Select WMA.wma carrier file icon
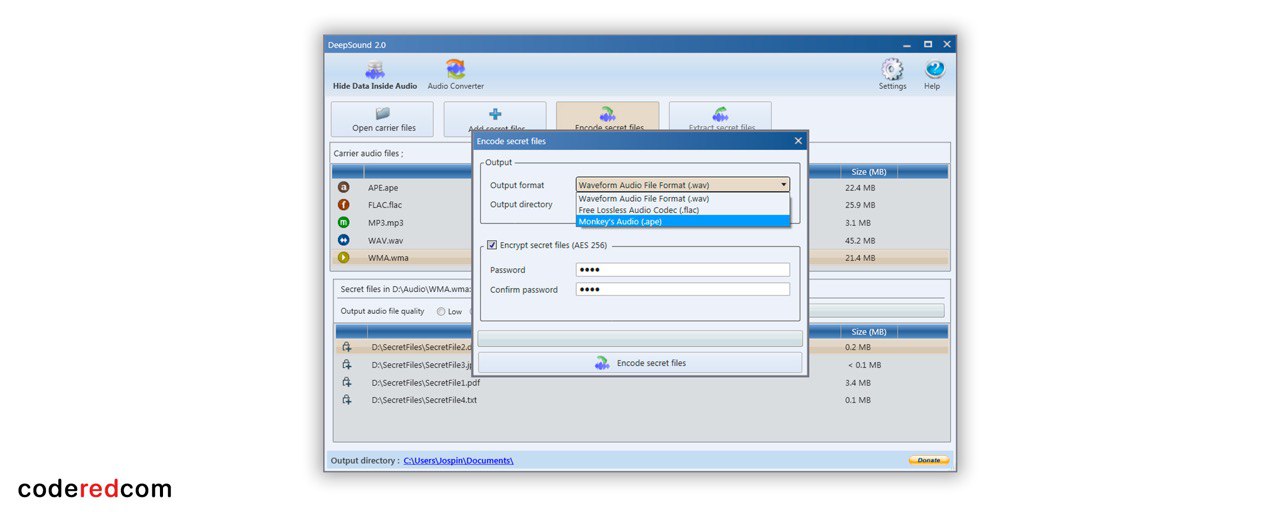Image resolution: width=1280 pixels, height=512 pixels. pos(344,258)
